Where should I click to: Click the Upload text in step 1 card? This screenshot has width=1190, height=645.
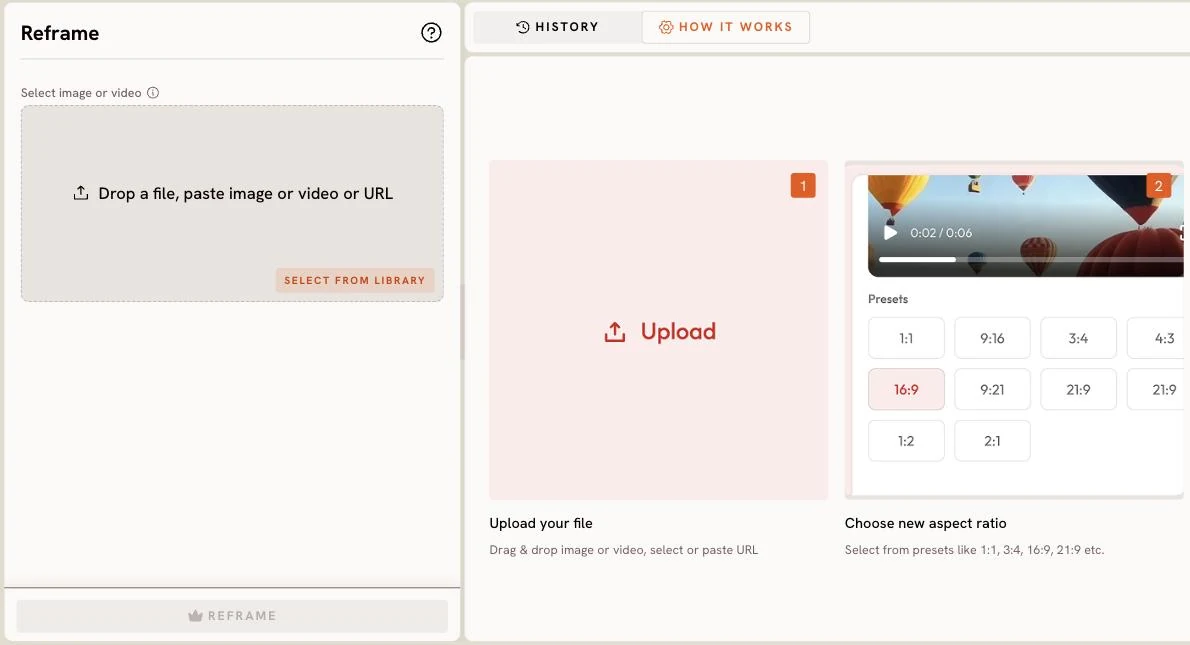pyautogui.click(x=678, y=332)
